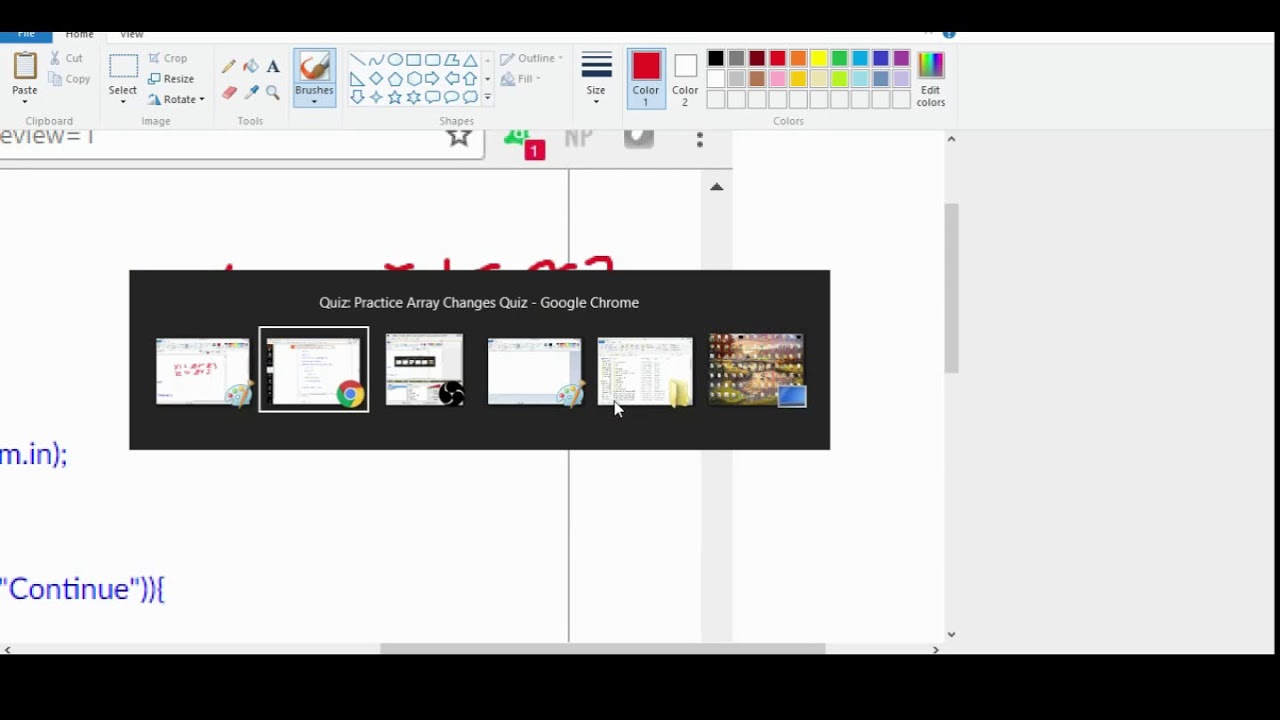
Task: Choose the Right arrow shape
Action: (x=432, y=78)
